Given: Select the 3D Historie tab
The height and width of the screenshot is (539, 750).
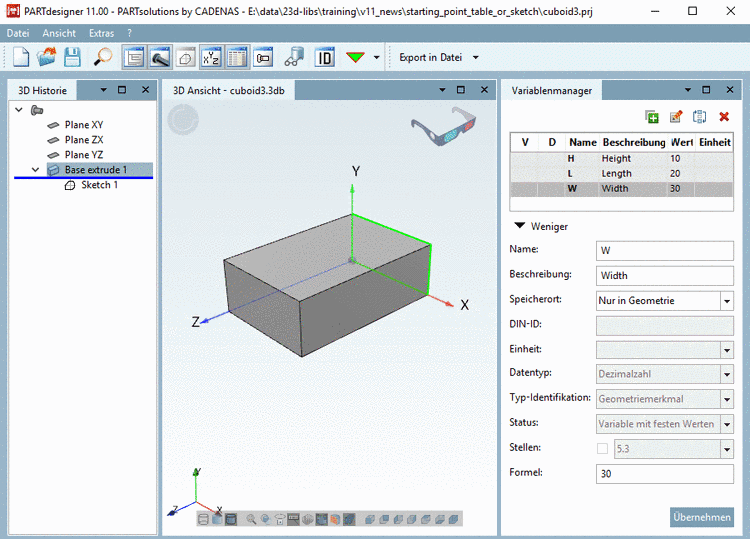Looking at the screenshot, I should point(42,90).
